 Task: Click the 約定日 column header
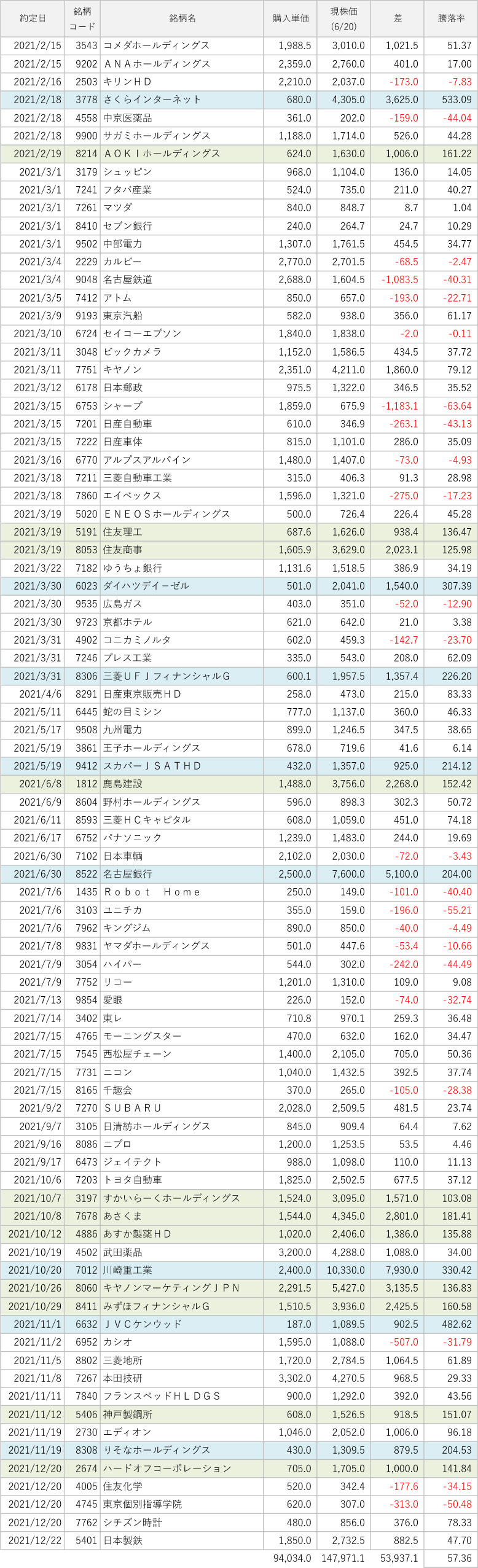pos(32,18)
